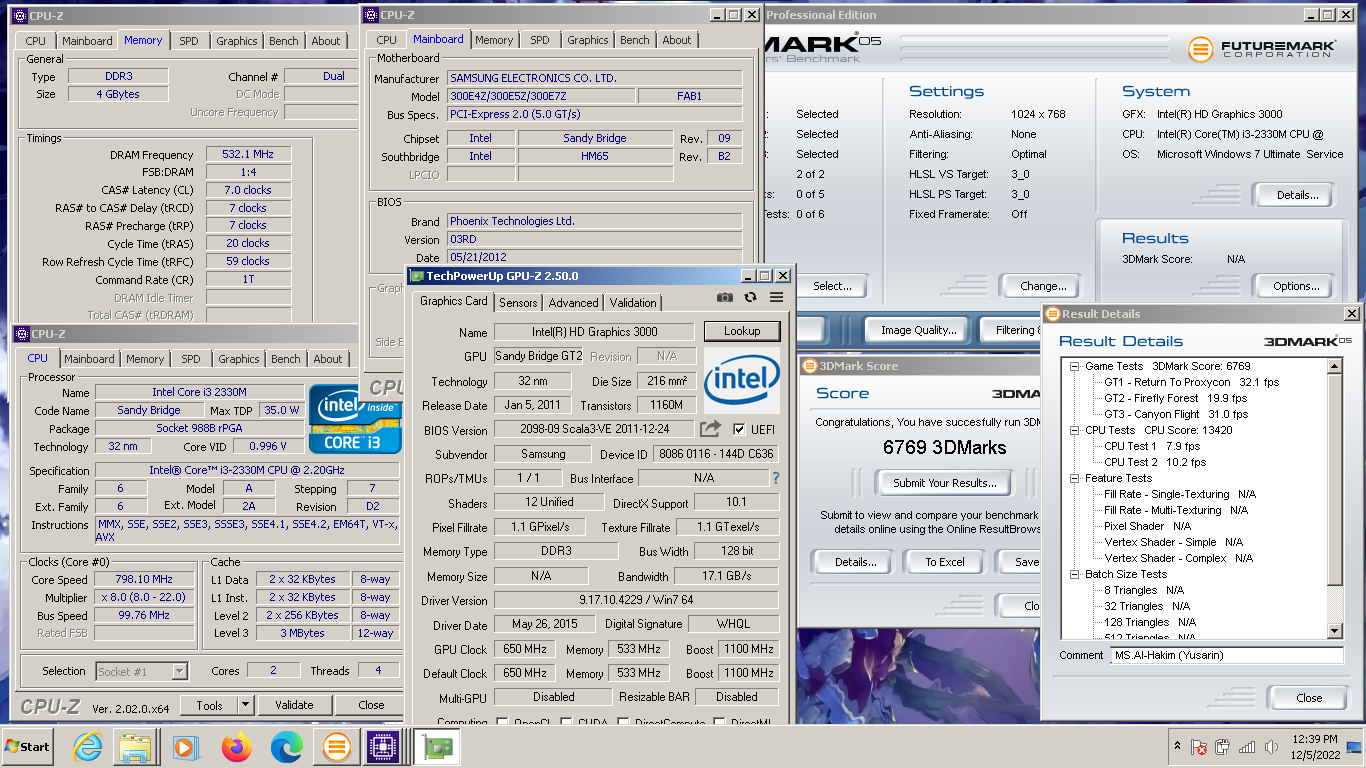This screenshot has height=768, width=1366.
Task: Open Firefox from the taskbar
Action: coord(237,746)
